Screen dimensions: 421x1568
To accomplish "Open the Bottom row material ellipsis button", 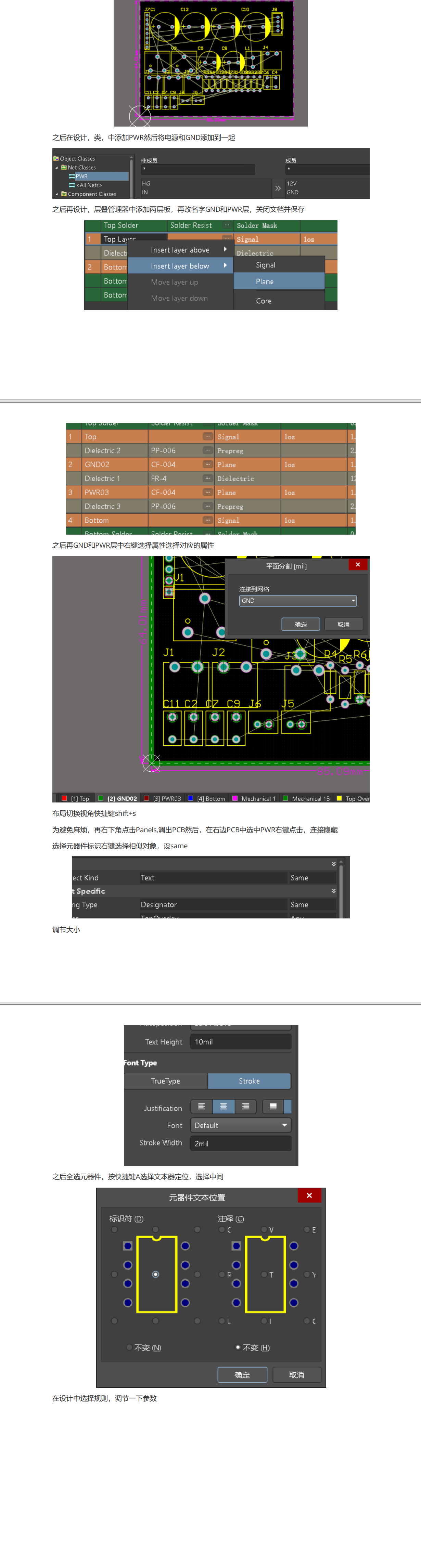I will (207, 520).
